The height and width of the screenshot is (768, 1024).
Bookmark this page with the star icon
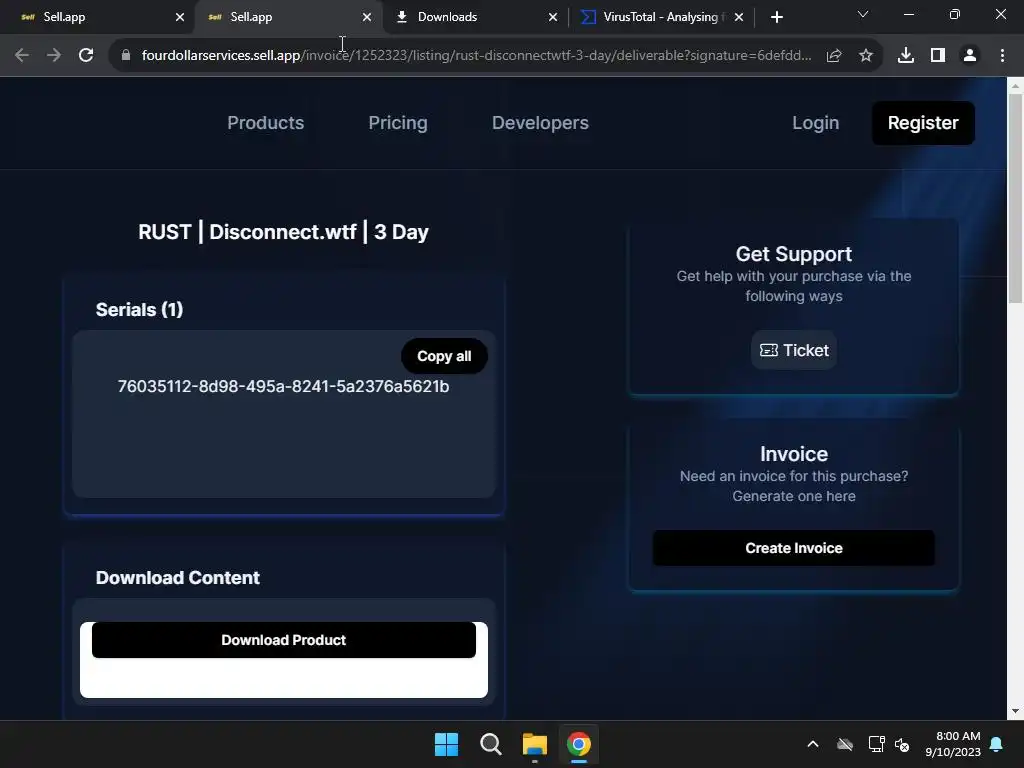pos(866,56)
